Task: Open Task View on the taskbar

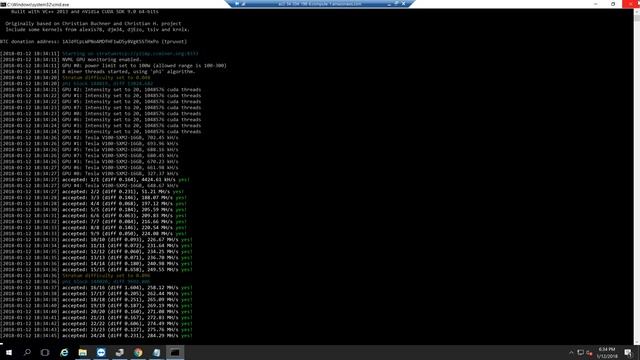Action: pyautogui.click(x=45, y=352)
